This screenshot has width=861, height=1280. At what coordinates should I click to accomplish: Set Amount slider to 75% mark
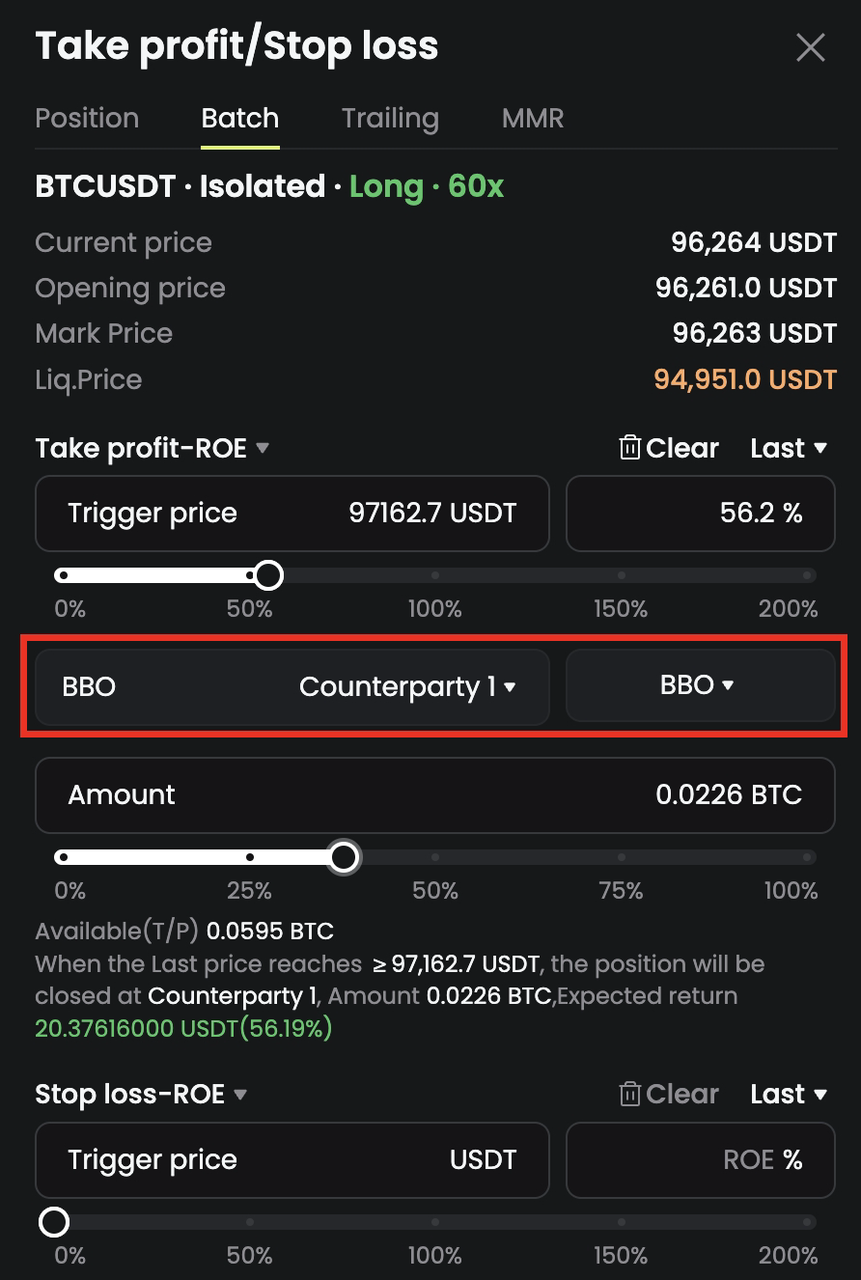point(621,857)
